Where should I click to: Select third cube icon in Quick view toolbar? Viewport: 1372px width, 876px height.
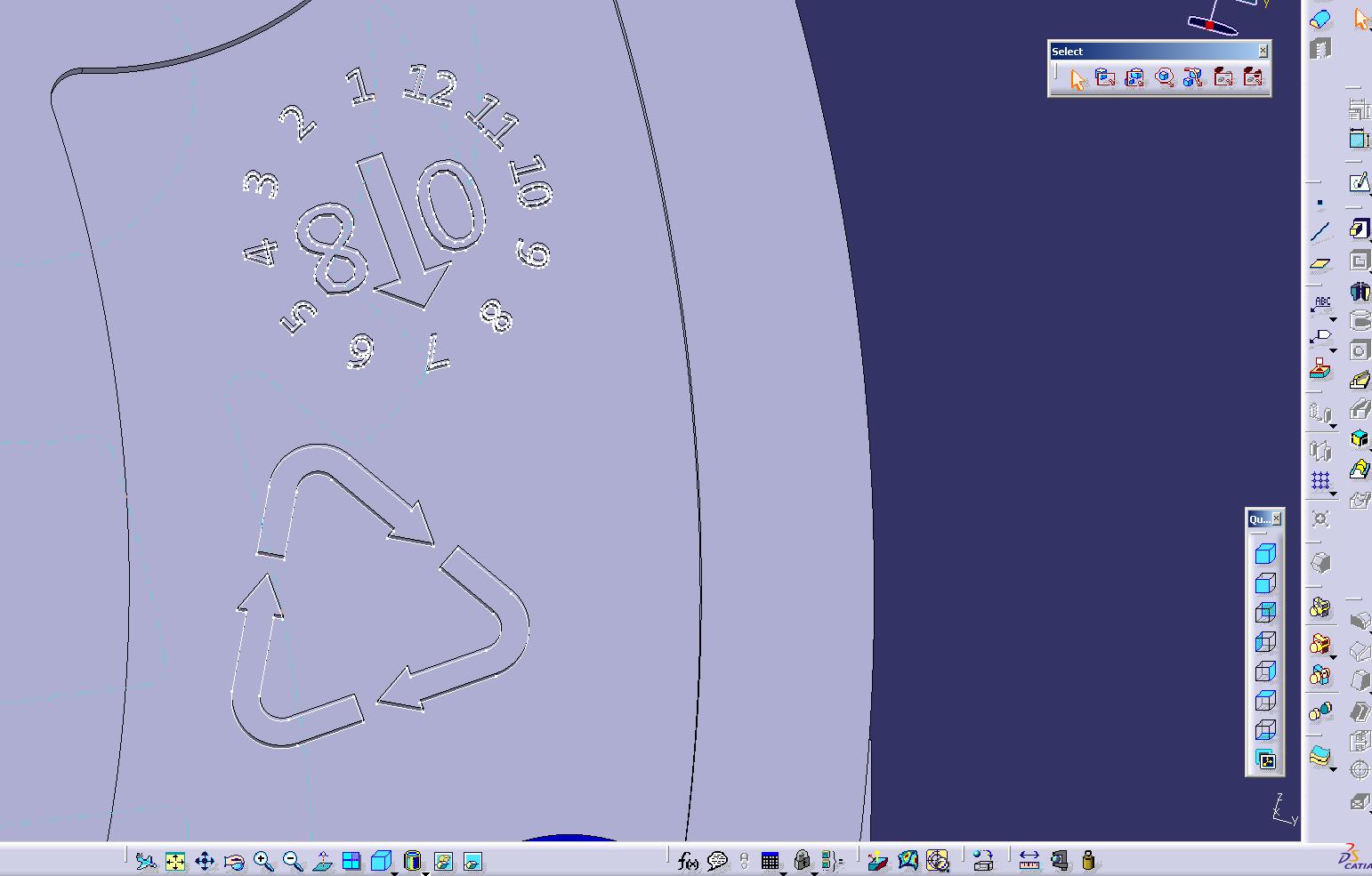[x=1265, y=614]
